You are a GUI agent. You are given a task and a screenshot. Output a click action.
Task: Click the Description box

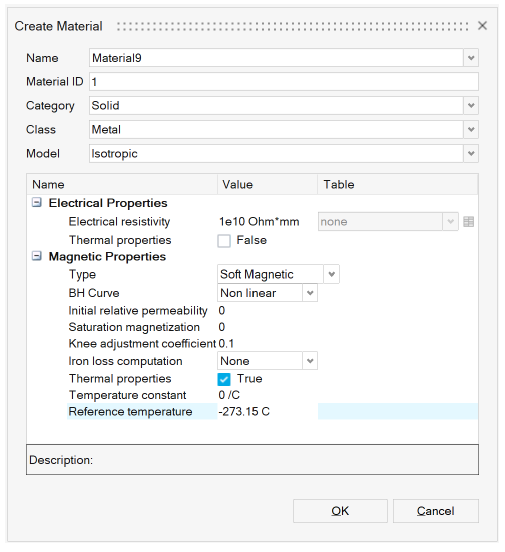click(252, 460)
